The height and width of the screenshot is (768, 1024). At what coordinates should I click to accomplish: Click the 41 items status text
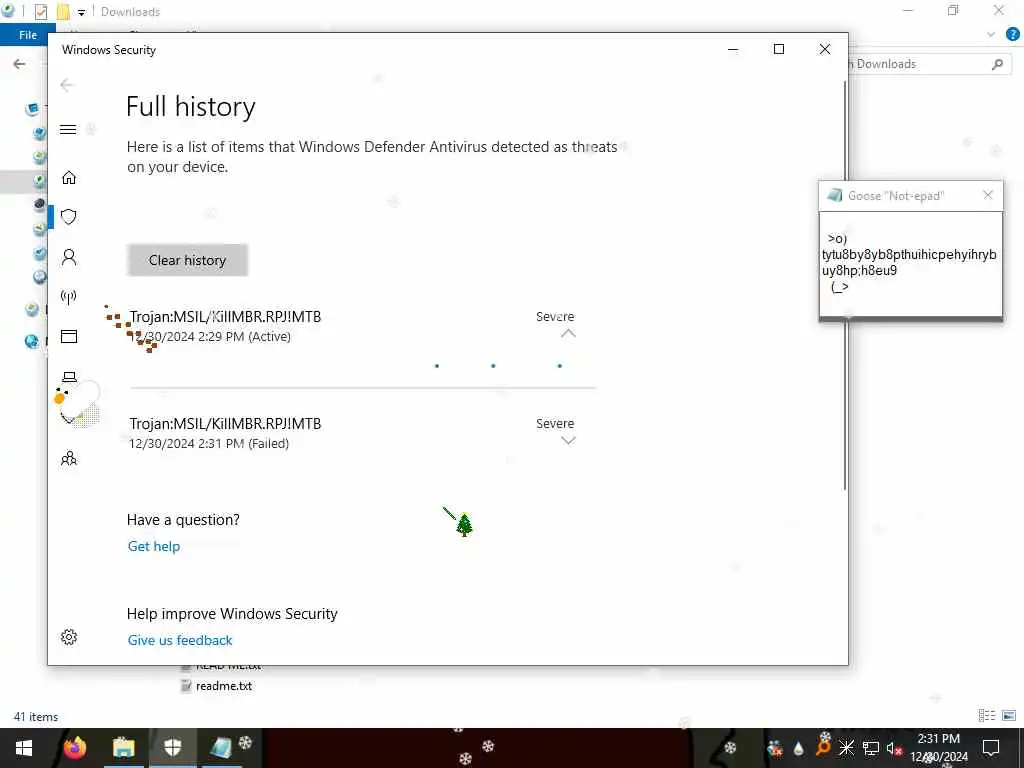36,716
